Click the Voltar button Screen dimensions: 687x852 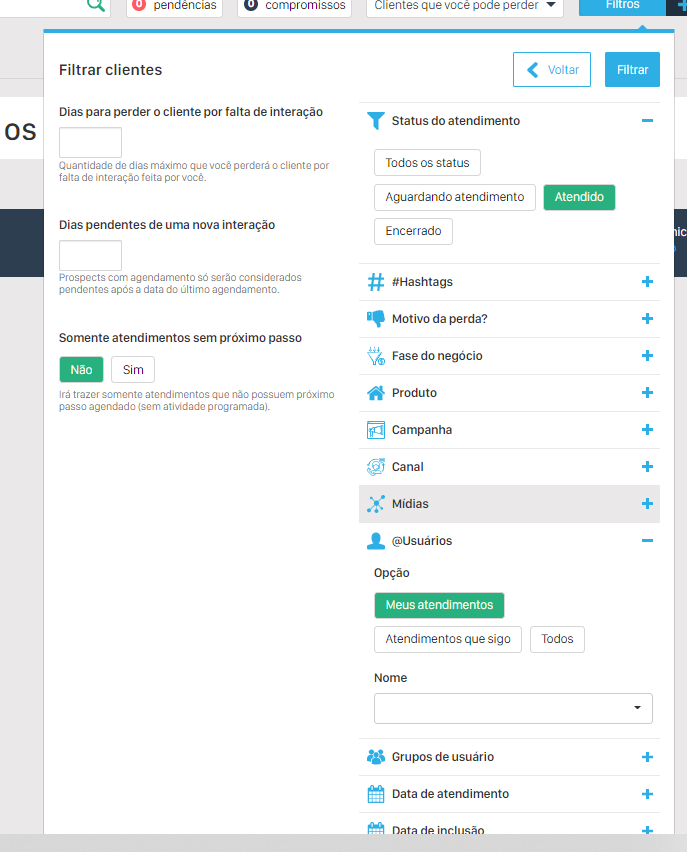pyautogui.click(x=552, y=70)
